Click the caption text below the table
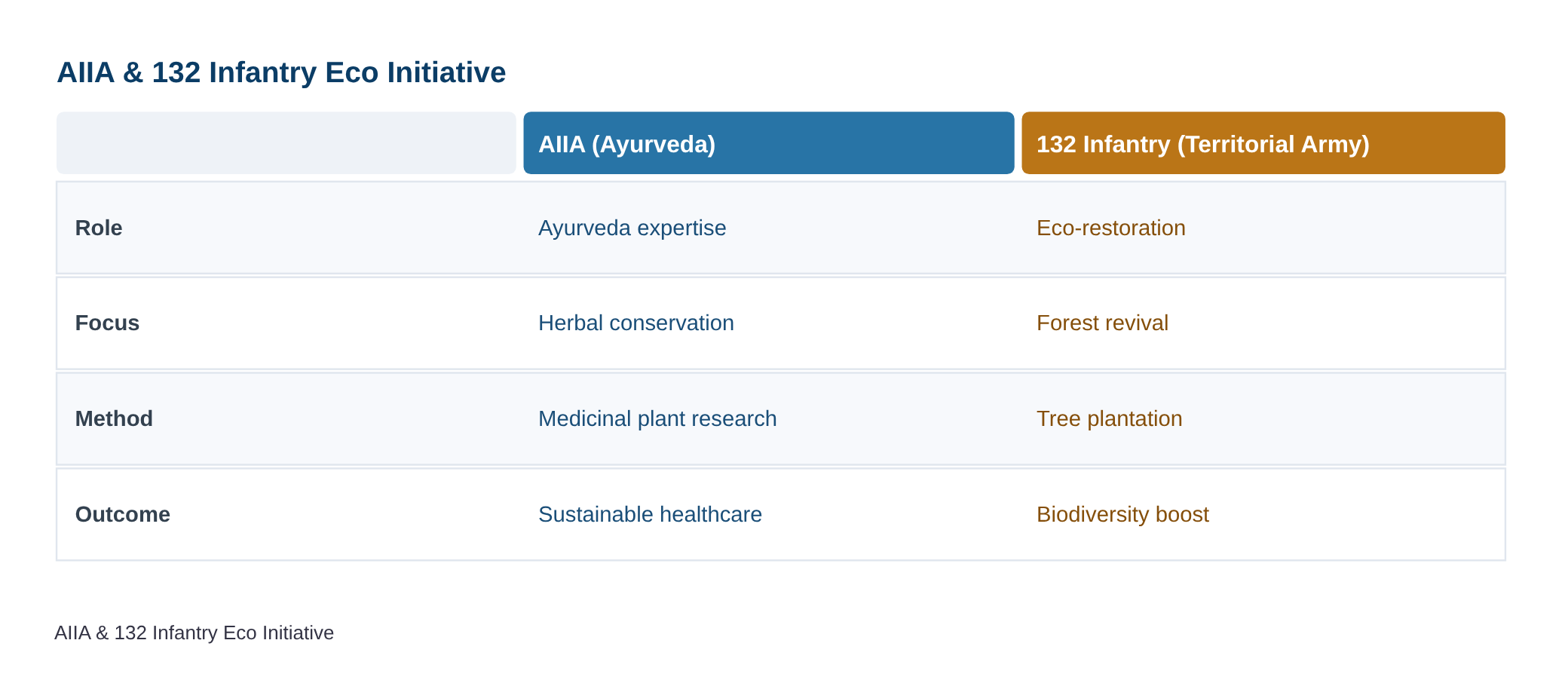The height and width of the screenshot is (680, 1568). pyautogui.click(x=194, y=633)
